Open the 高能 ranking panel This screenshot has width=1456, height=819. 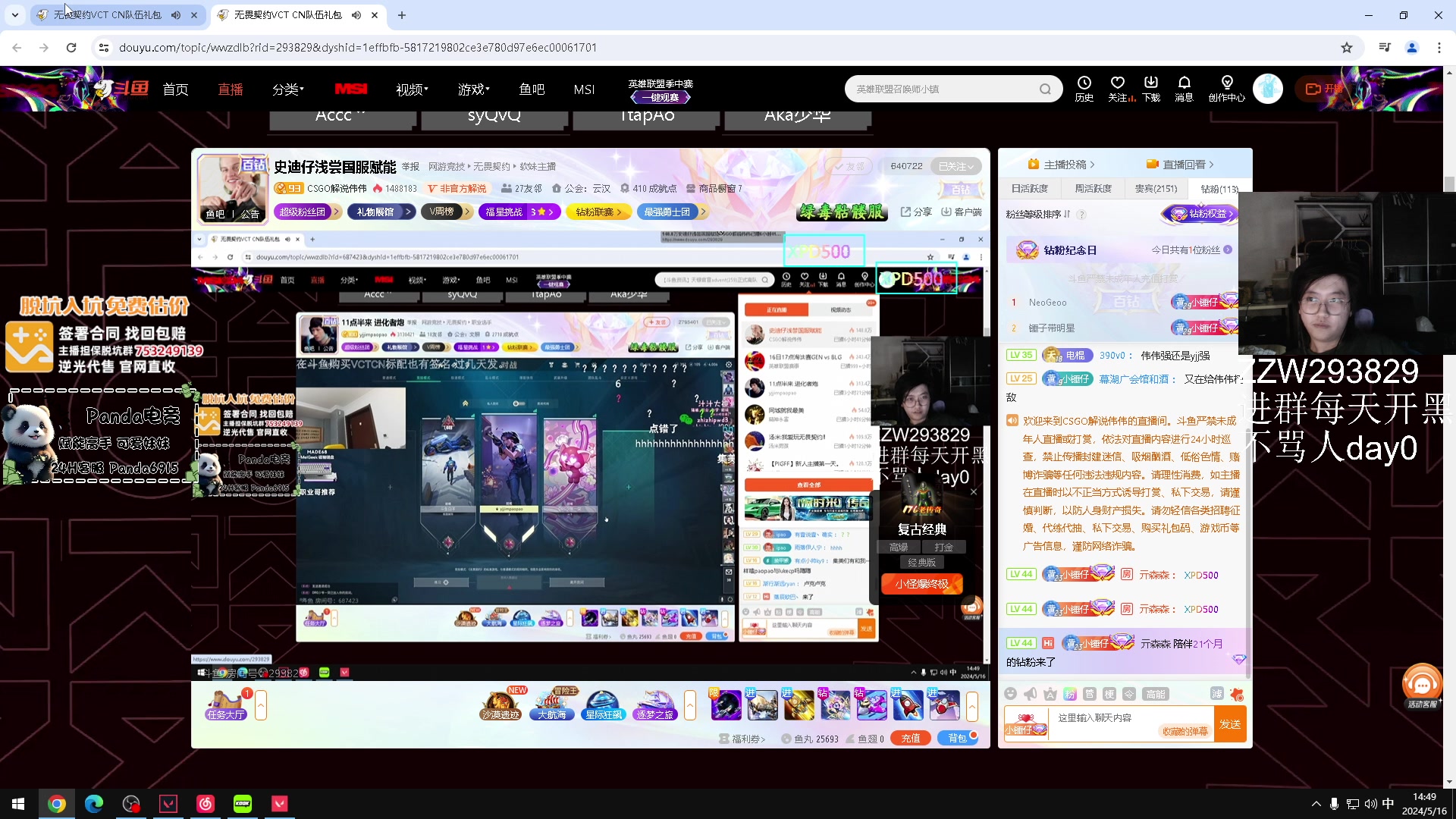(1156, 693)
